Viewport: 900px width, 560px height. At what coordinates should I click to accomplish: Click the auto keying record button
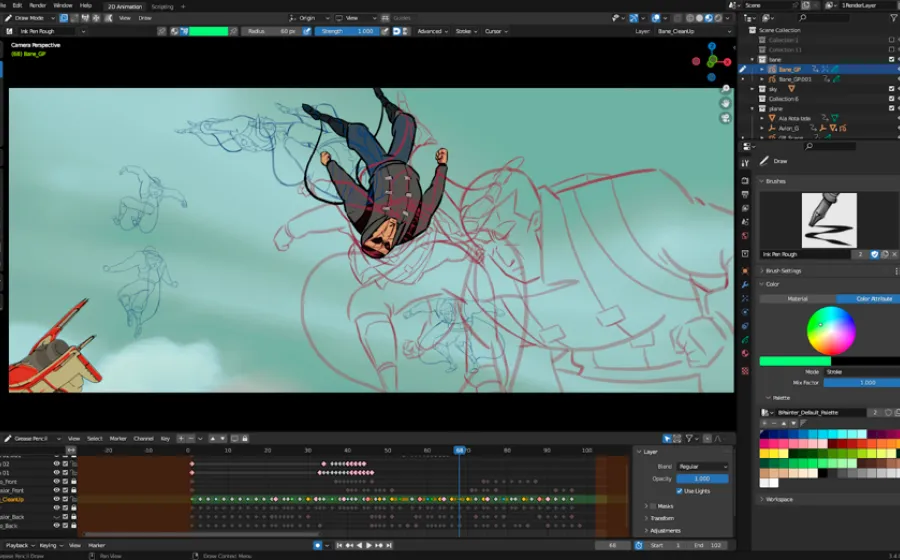[317, 546]
